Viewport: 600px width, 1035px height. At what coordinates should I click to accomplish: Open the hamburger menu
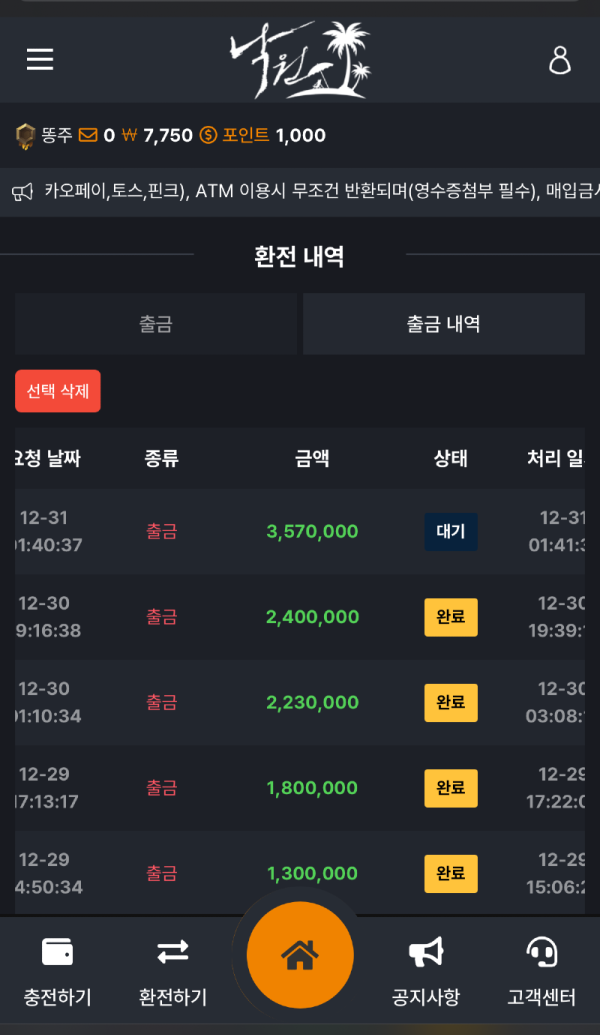[x=40, y=60]
